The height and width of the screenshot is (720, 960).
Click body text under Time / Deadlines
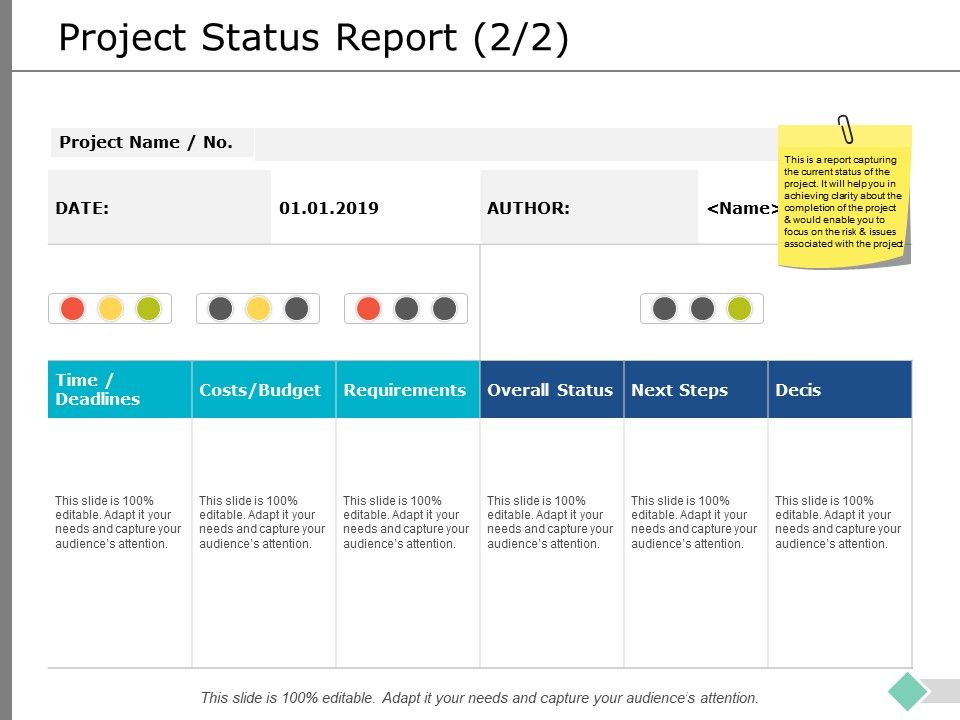coord(118,522)
